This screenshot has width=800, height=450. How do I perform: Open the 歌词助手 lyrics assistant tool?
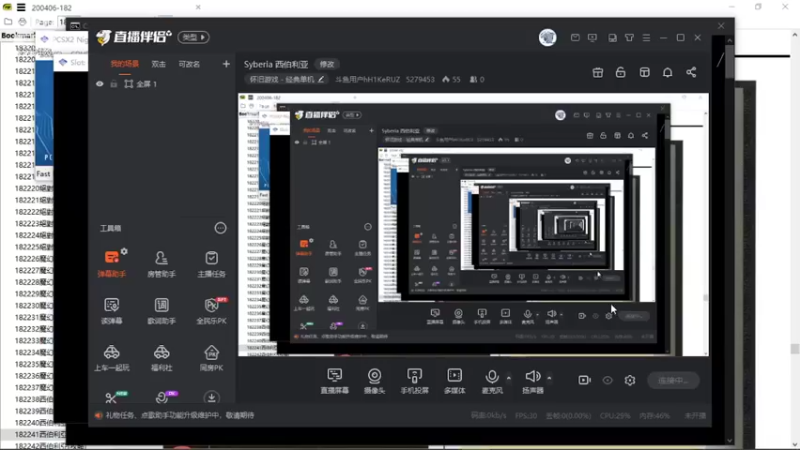tap(161, 311)
